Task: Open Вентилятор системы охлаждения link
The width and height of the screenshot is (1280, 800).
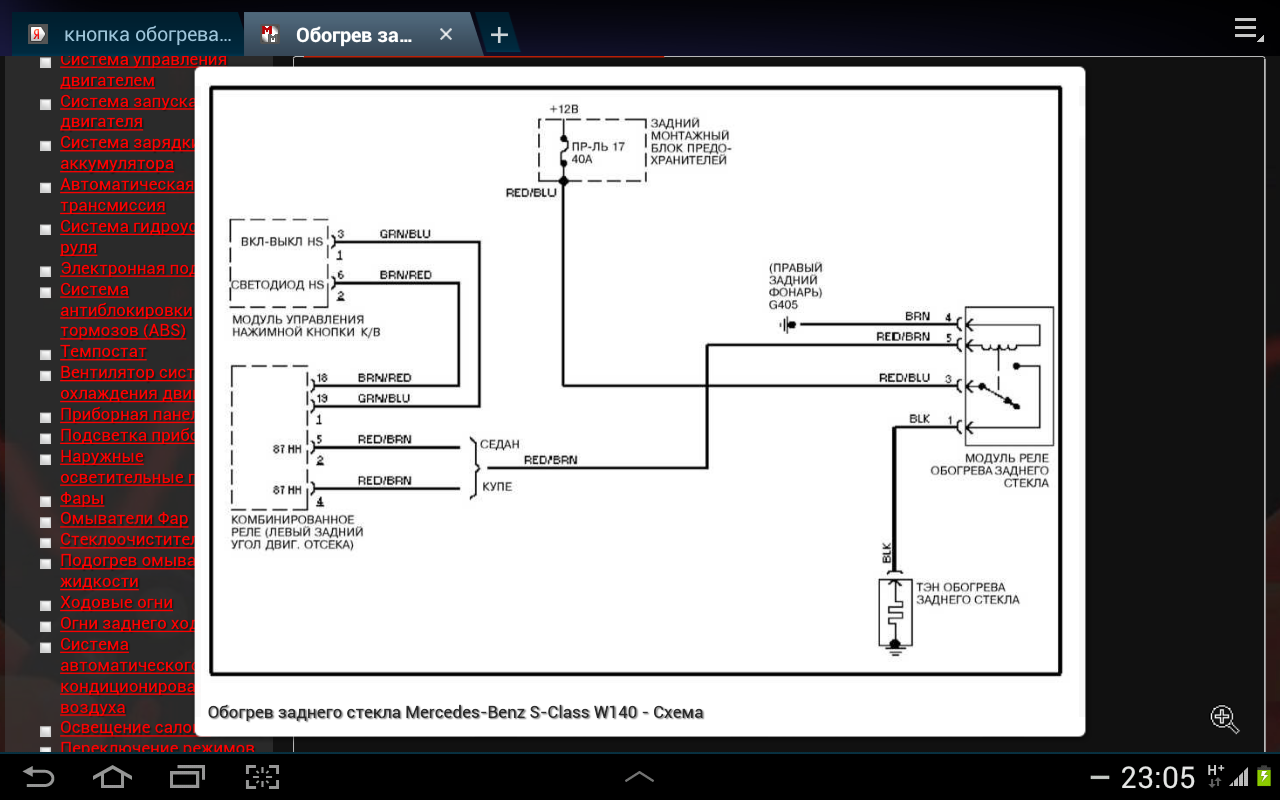Action: pos(127,383)
